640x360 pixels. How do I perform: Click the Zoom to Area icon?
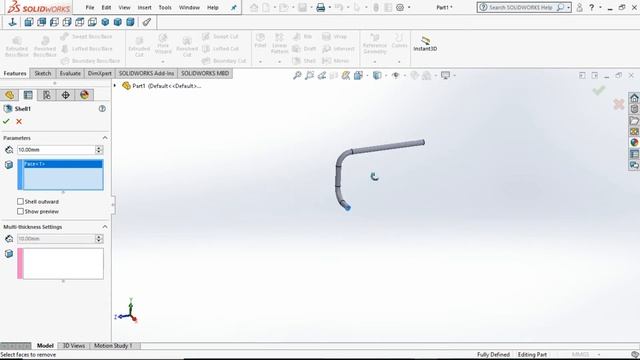309,75
